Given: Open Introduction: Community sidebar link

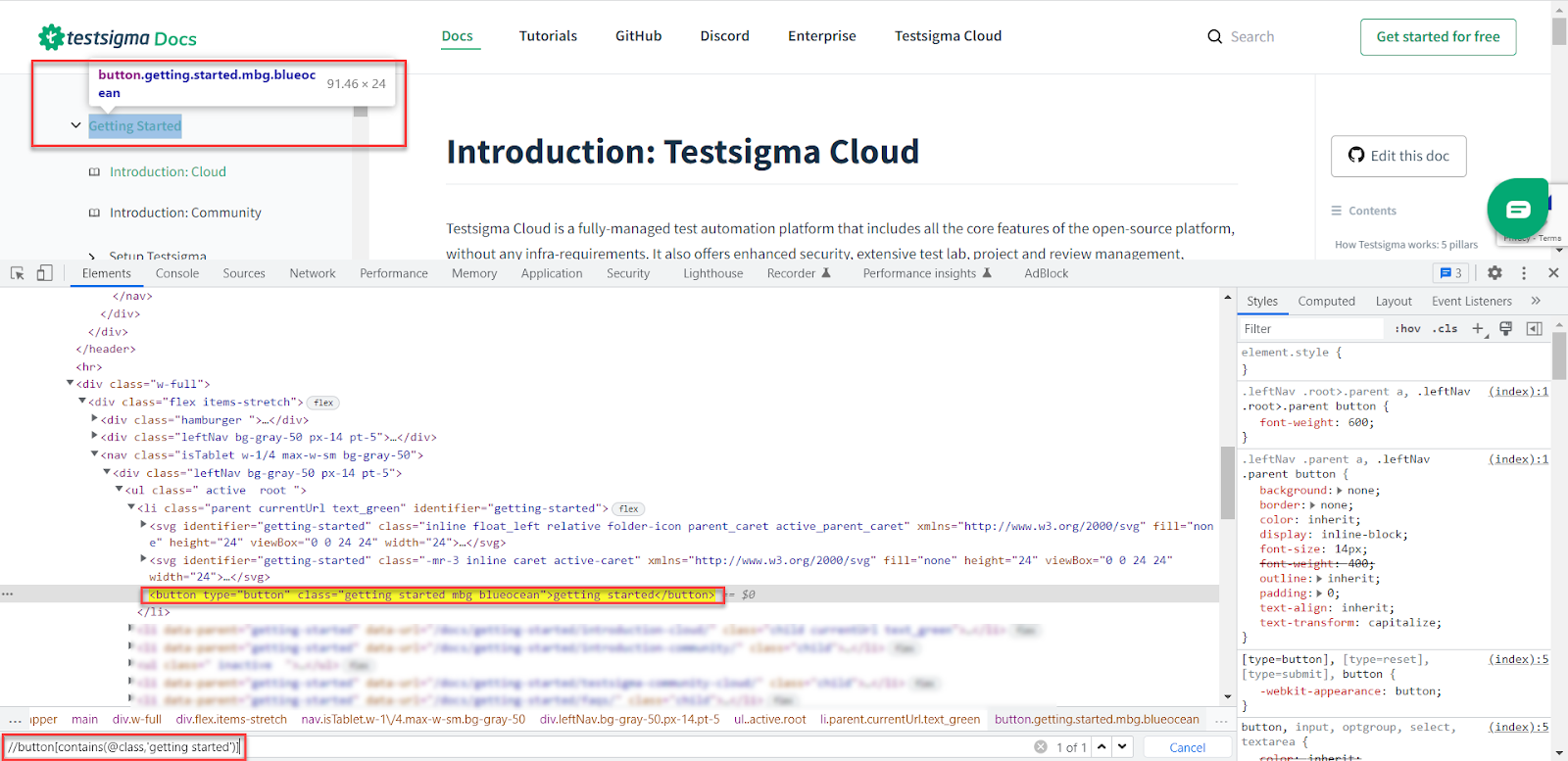Looking at the screenshot, I should tap(185, 213).
